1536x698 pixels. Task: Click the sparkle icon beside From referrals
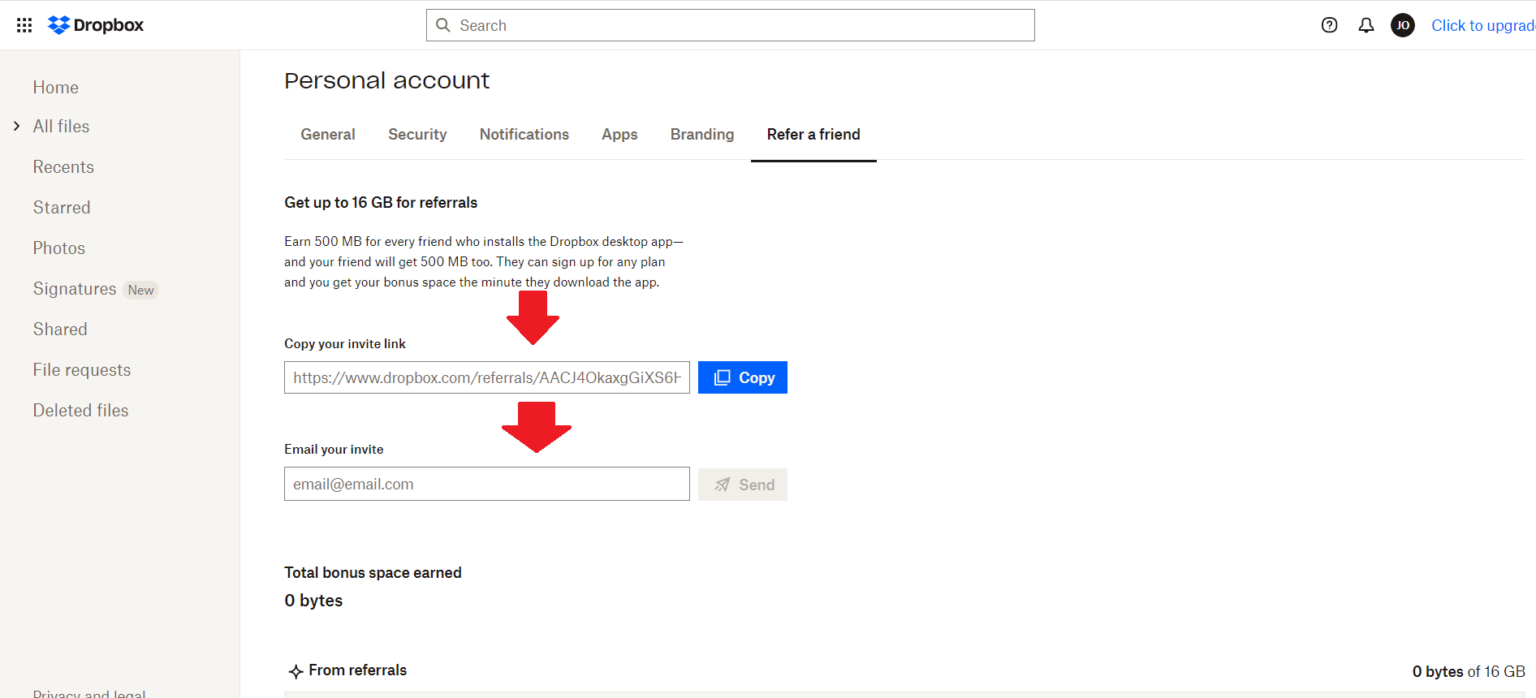pyautogui.click(x=296, y=671)
